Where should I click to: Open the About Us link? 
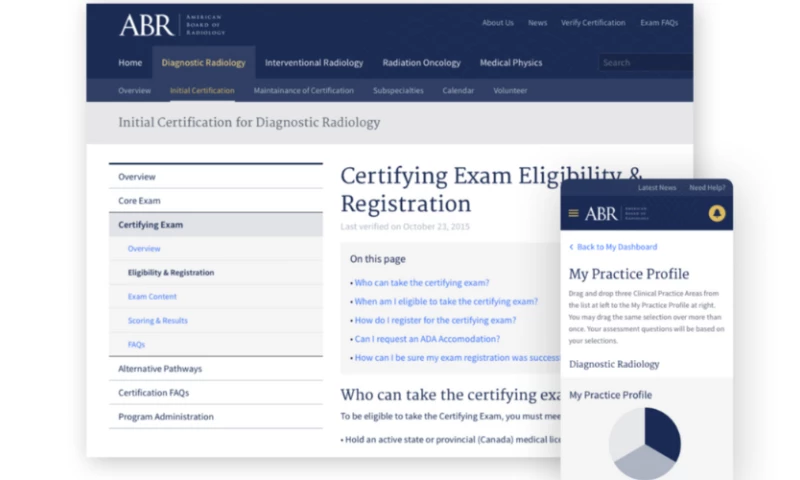click(x=497, y=23)
